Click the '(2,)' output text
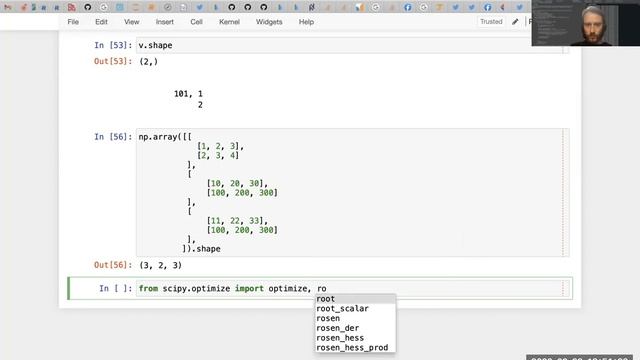This screenshot has height=360, width=640. point(149,61)
